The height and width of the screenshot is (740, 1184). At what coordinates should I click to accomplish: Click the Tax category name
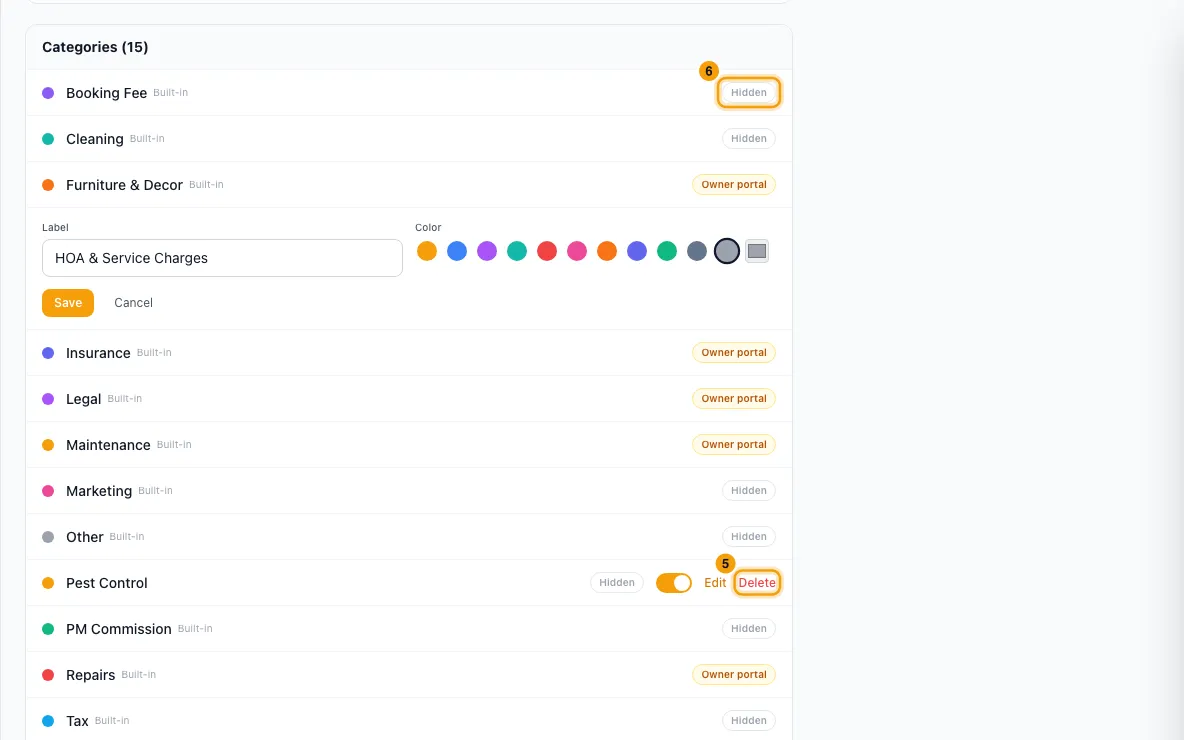click(77, 722)
